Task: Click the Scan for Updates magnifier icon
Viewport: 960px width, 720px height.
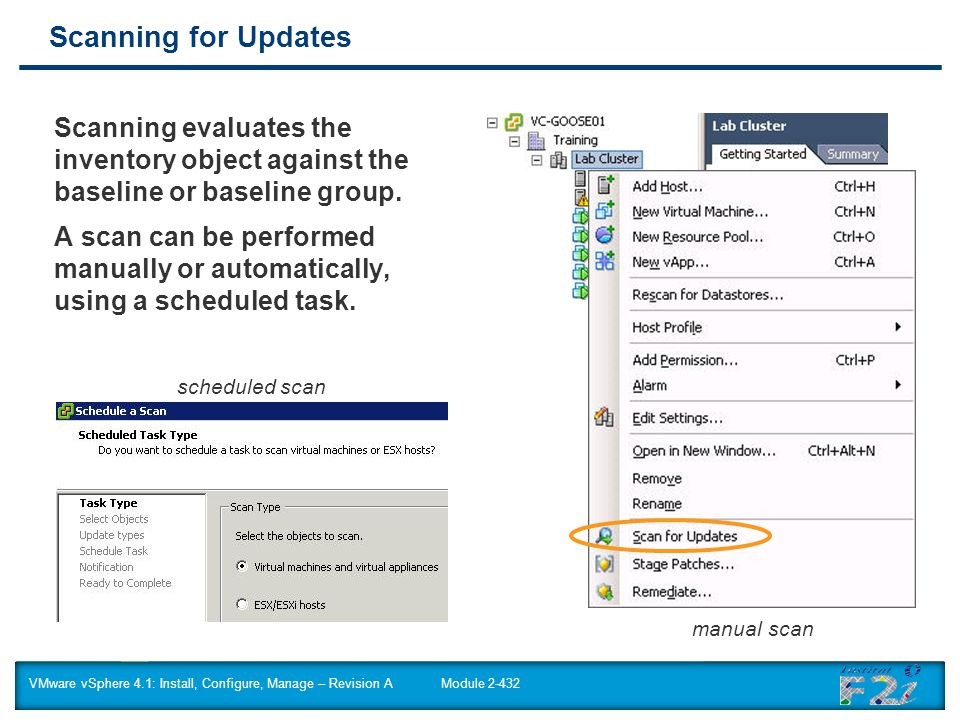Action: pos(604,536)
